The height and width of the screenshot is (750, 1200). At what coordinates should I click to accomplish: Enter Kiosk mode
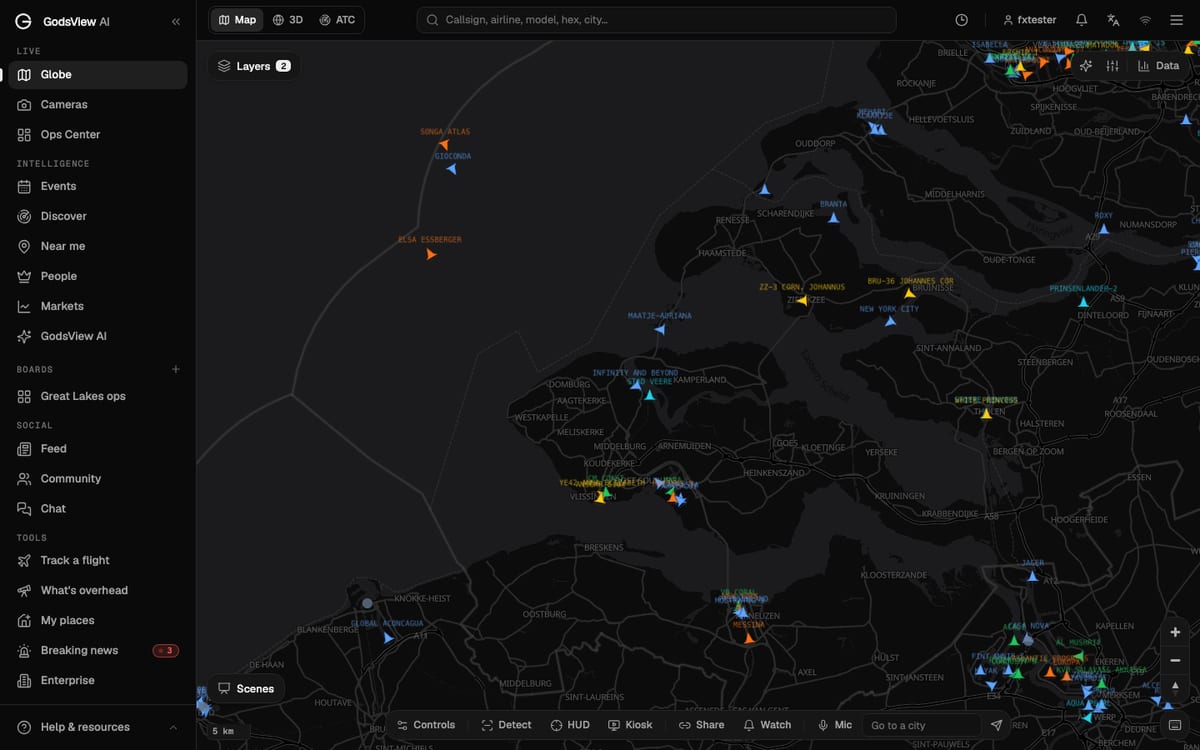pos(630,725)
